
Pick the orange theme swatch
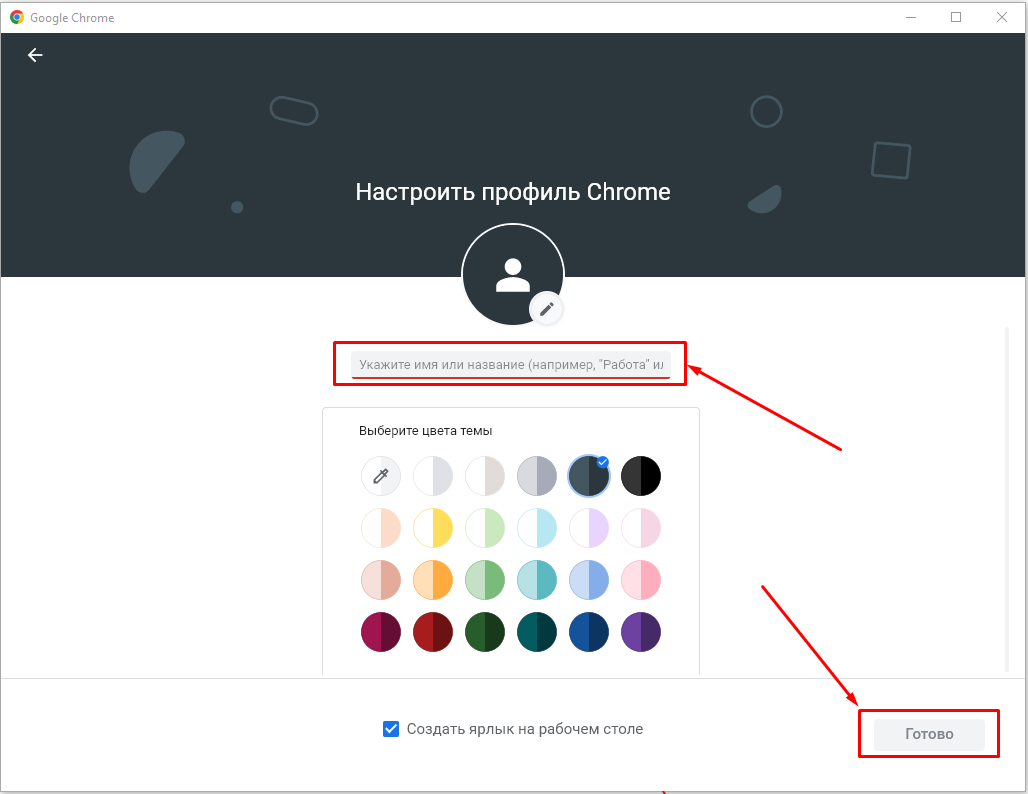tap(433, 580)
